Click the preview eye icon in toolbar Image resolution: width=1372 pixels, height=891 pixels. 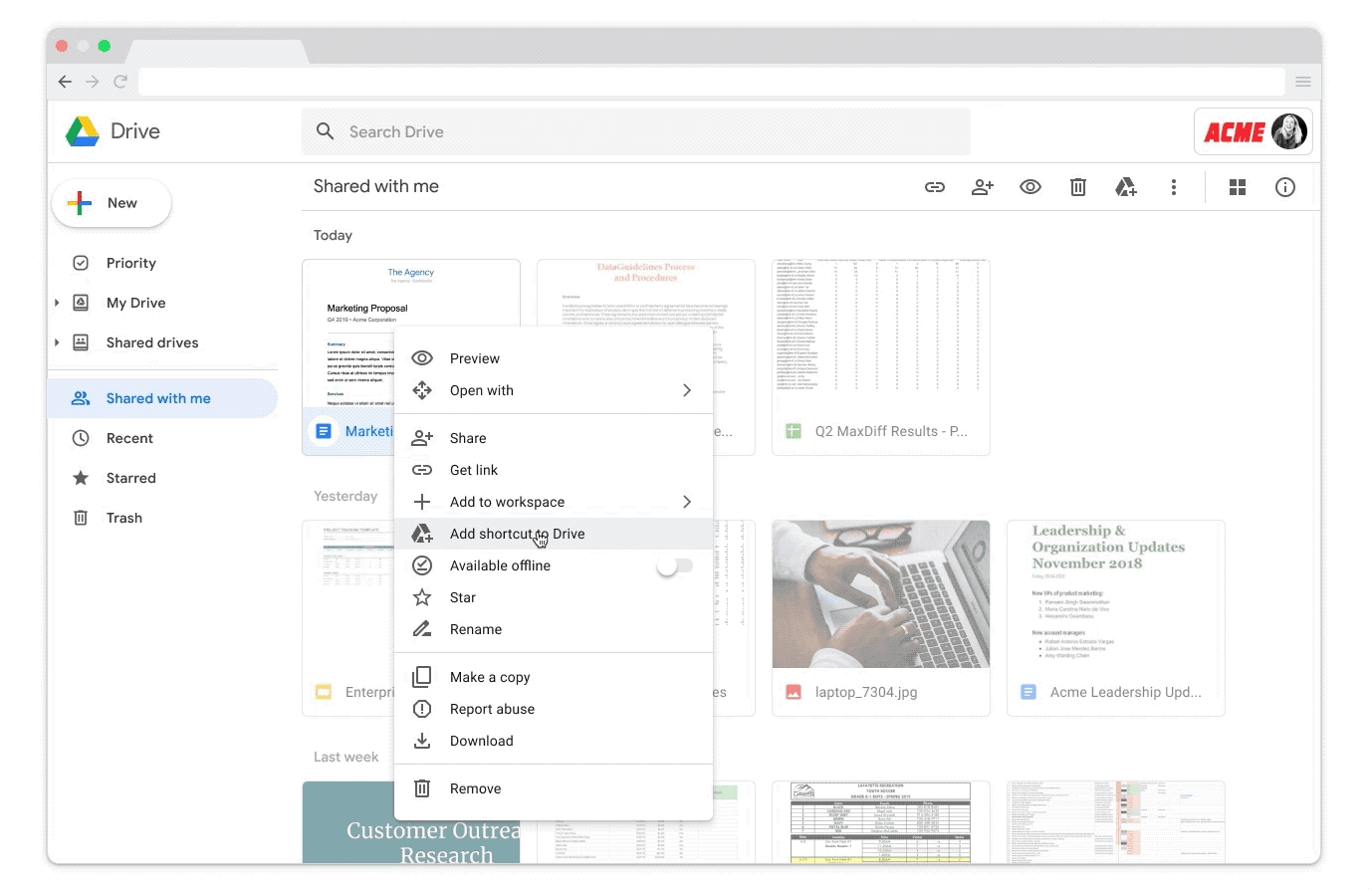pos(1029,187)
